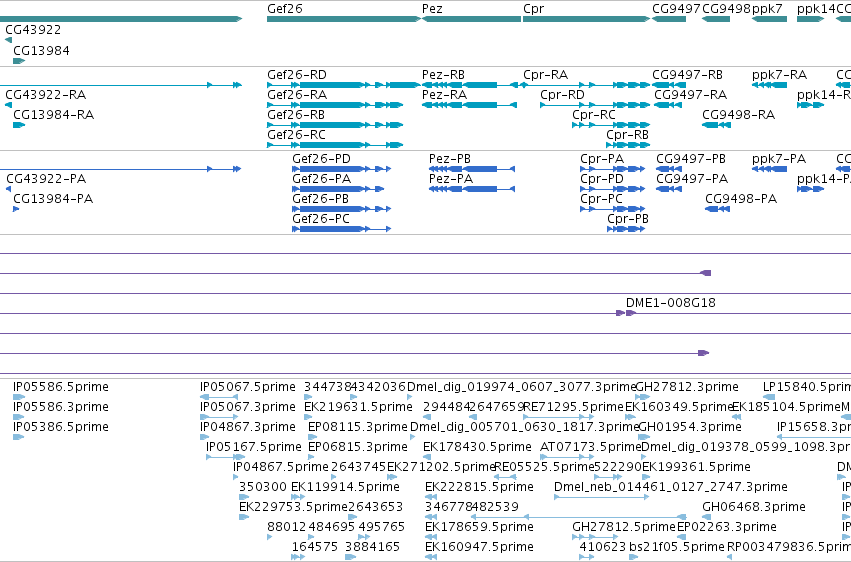The height and width of the screenshot is (562, 851).
Task: Select protein Cpr-PD
Action: (x=602, y=179)
